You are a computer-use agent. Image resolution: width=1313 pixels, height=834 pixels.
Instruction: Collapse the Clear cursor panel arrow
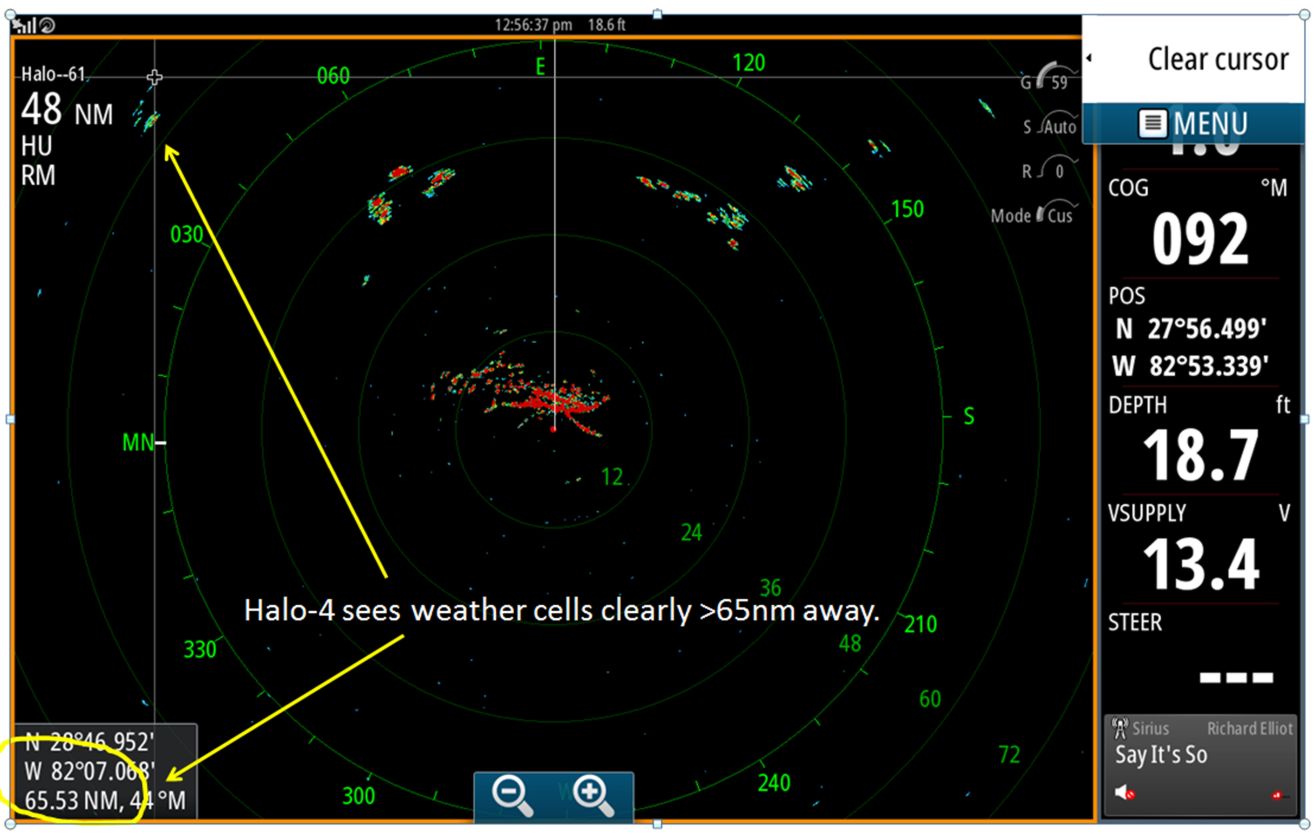click(x=1089, y=58)
